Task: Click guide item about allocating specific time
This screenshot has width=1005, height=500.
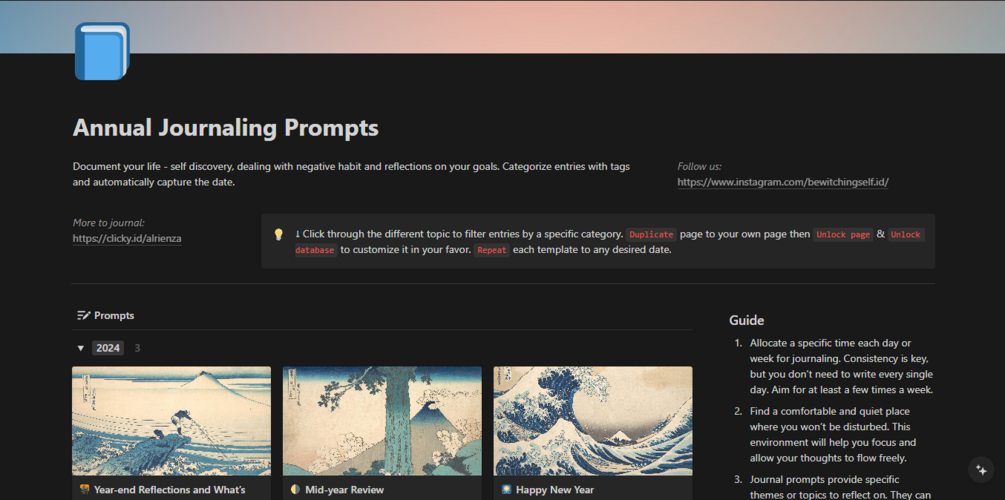Action: [x=841, y=366]
